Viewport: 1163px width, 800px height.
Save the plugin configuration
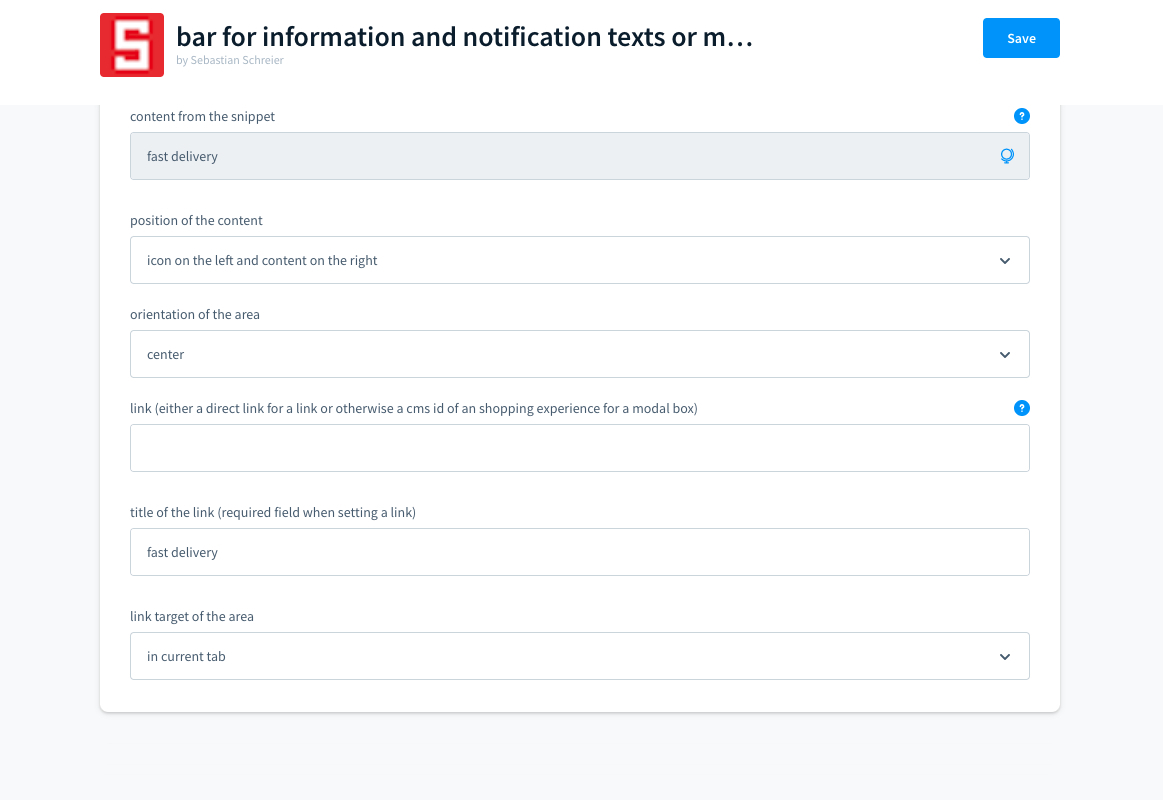(1021, 38)
